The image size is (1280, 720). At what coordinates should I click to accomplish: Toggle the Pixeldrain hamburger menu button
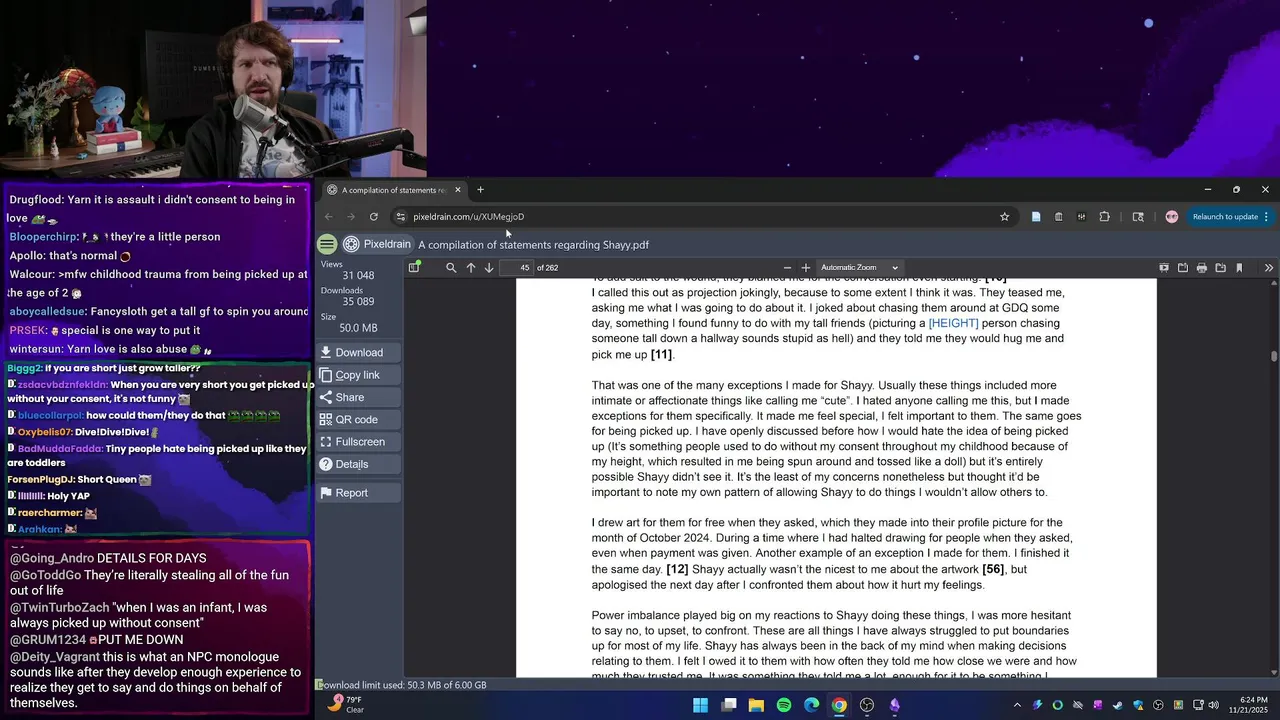(x=327, y=244)
